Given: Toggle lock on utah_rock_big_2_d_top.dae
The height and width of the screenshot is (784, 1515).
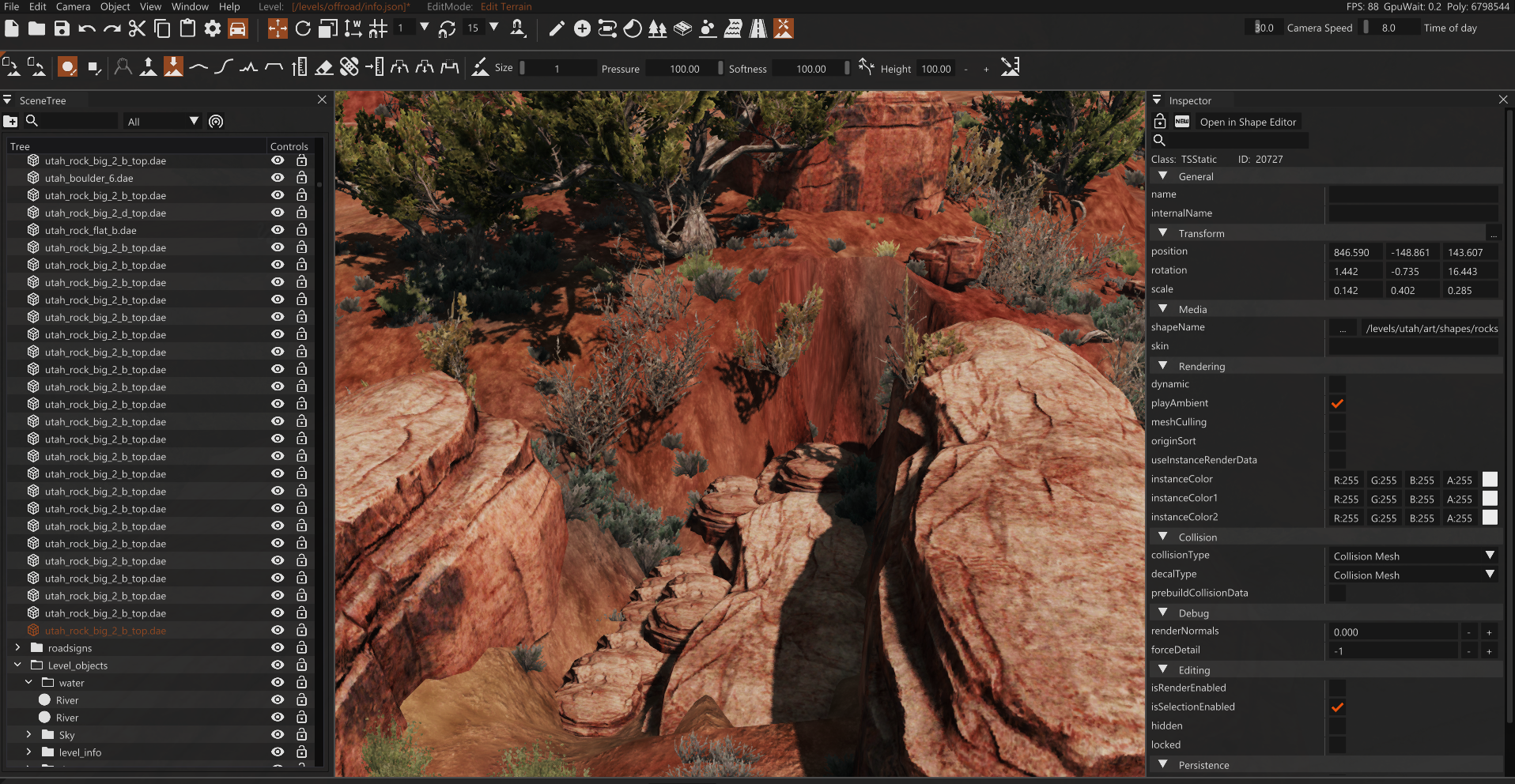Looking at the screenshot, I should [x=301, y=213].
